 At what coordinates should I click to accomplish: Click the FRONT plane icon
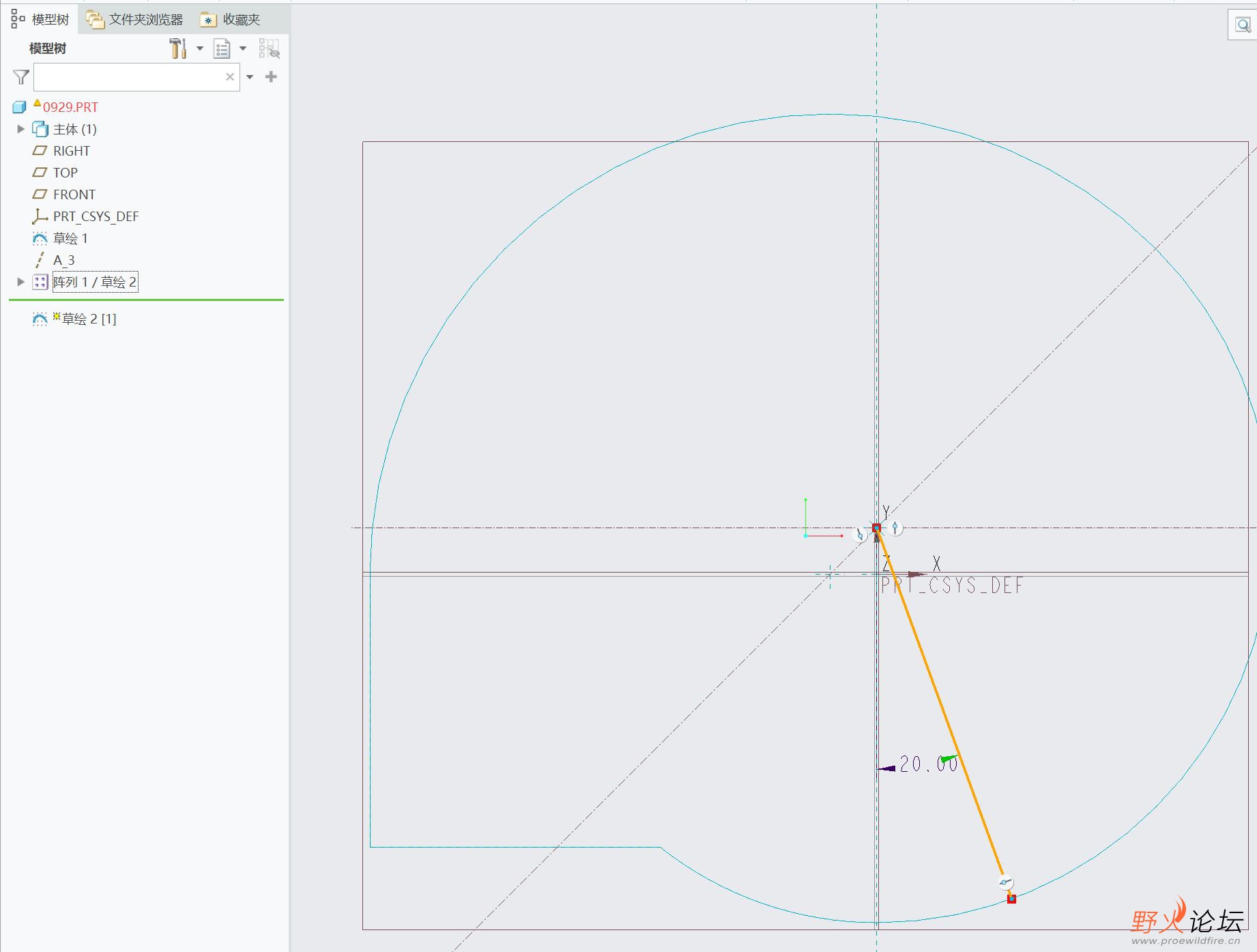[40, 194]
